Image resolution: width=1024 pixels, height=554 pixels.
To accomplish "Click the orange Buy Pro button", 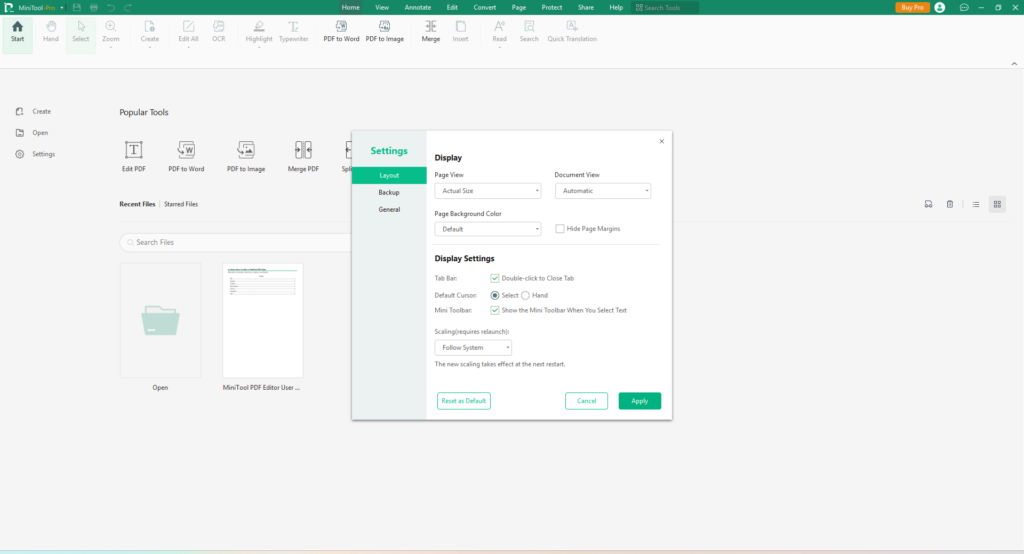I will click(912, 7).
